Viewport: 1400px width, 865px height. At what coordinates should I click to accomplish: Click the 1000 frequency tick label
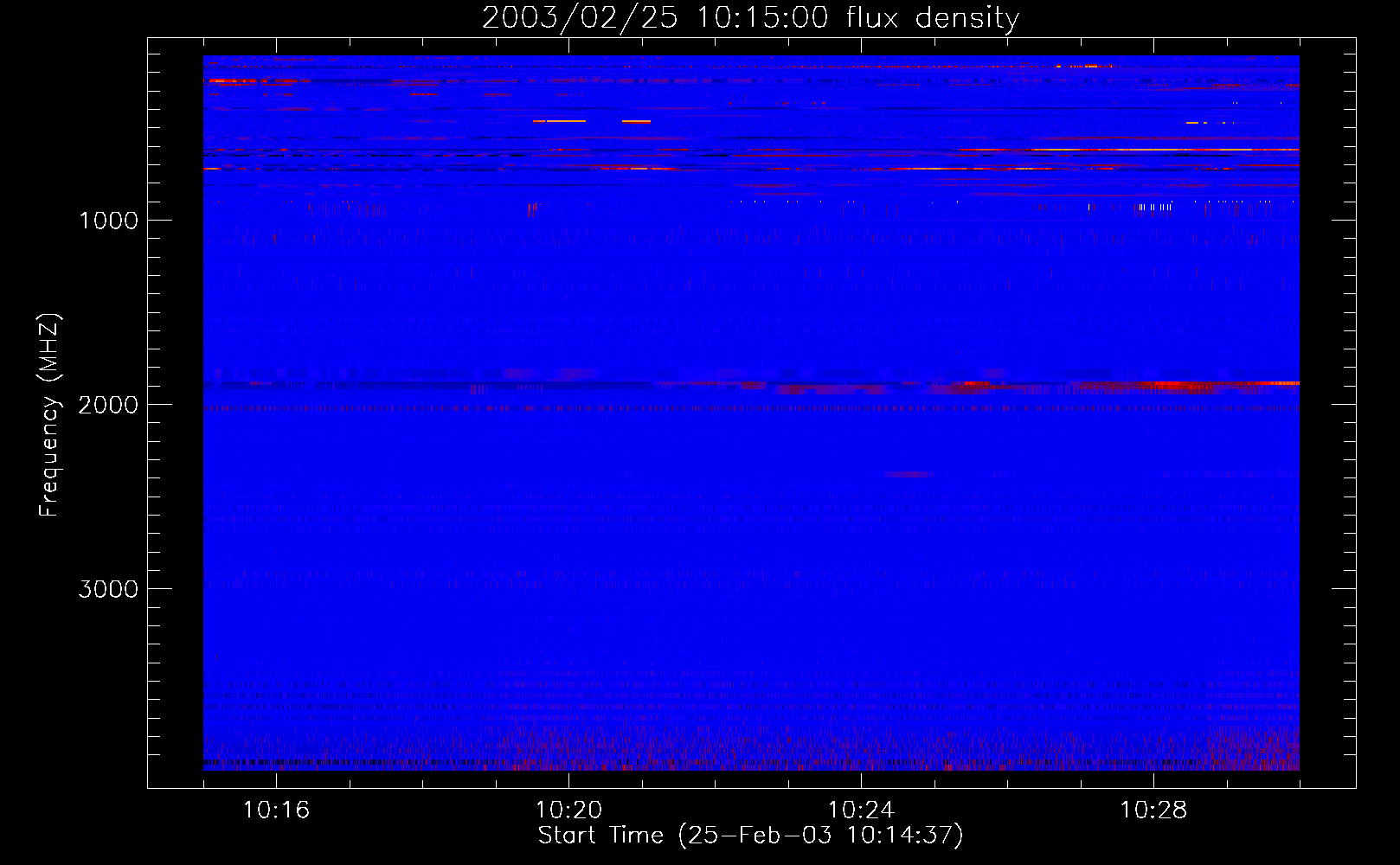pos(108,221)
